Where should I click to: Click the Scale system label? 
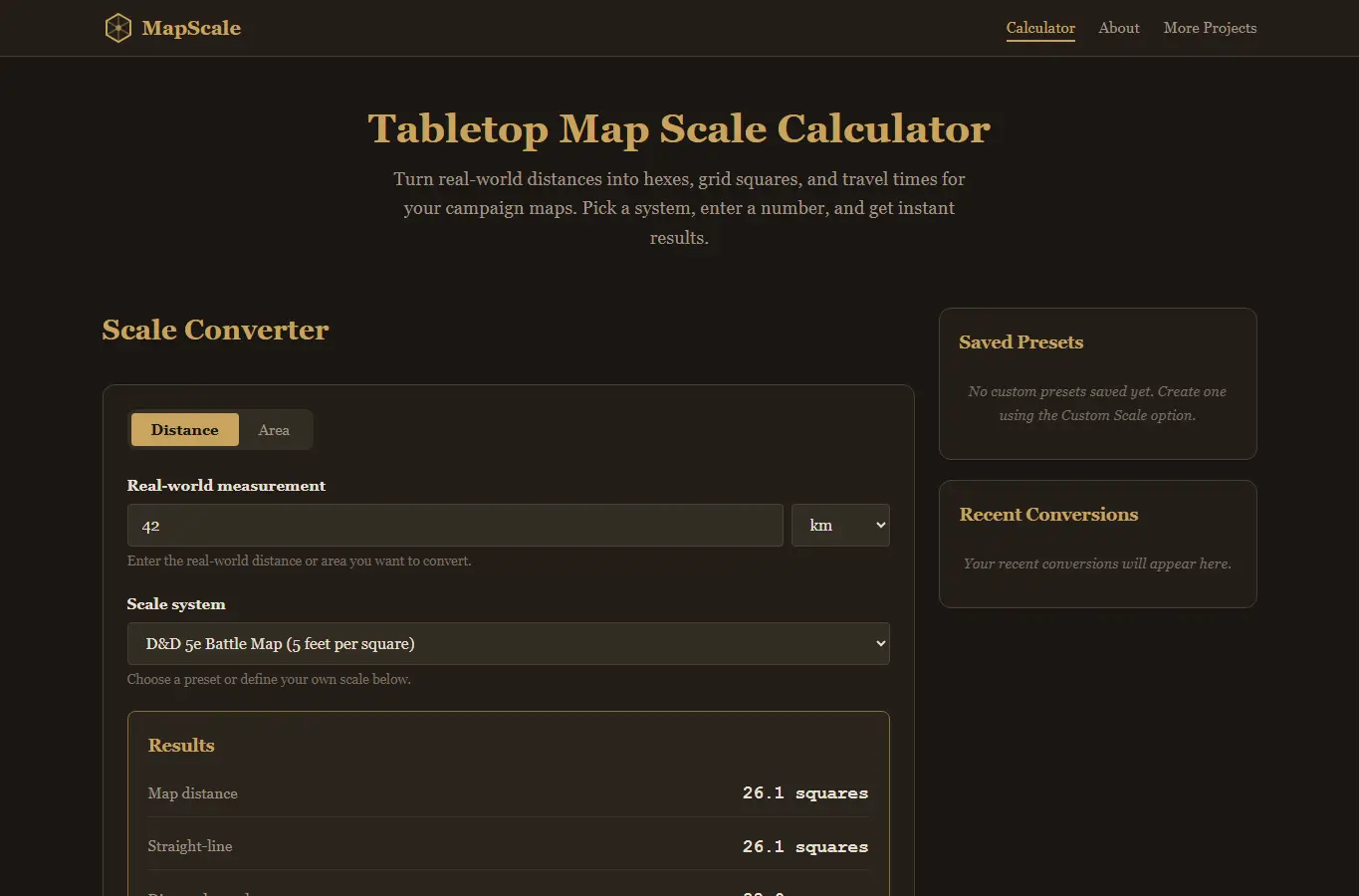click(176, 604)
